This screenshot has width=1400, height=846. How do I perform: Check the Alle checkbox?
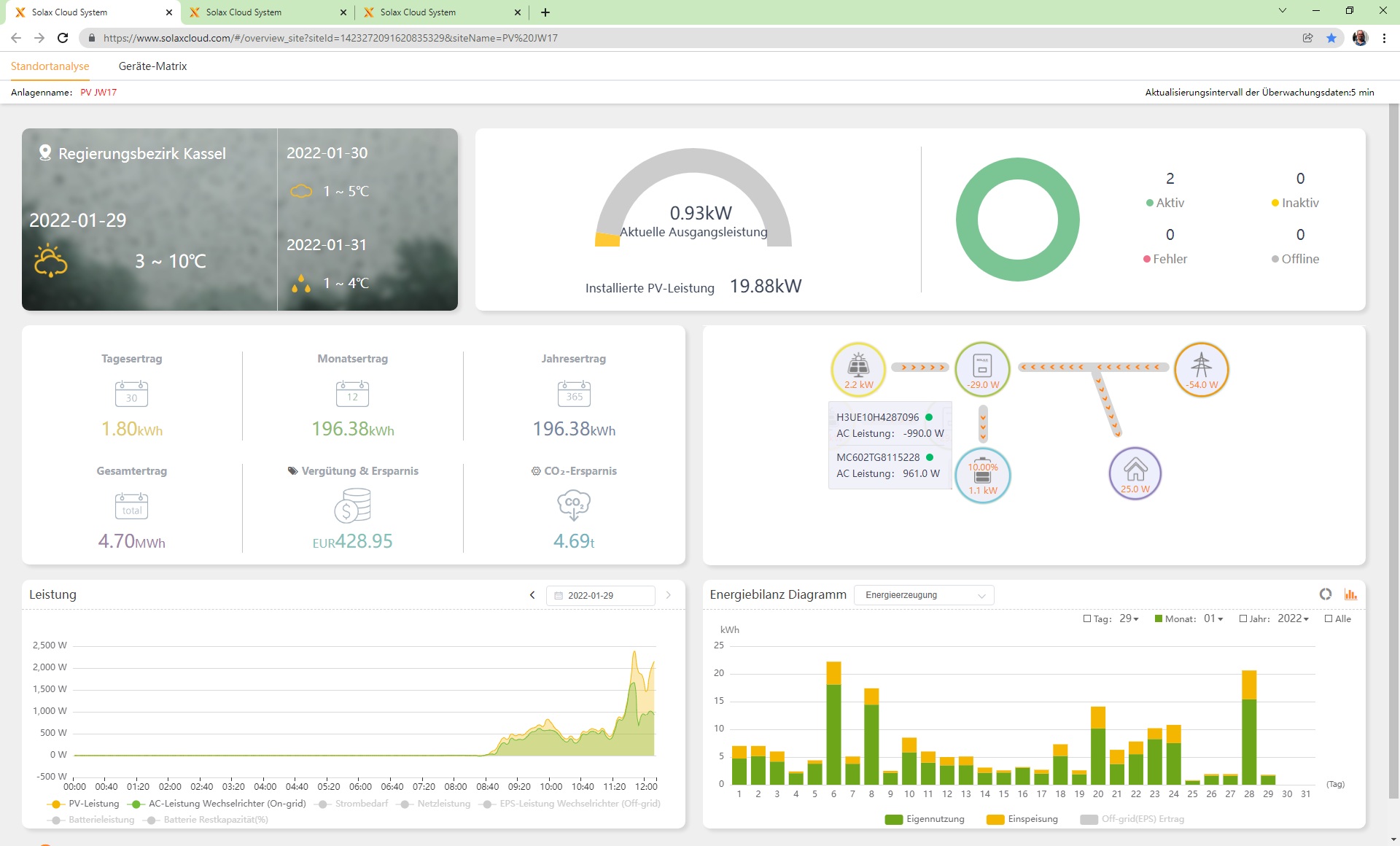(1329, 618)
